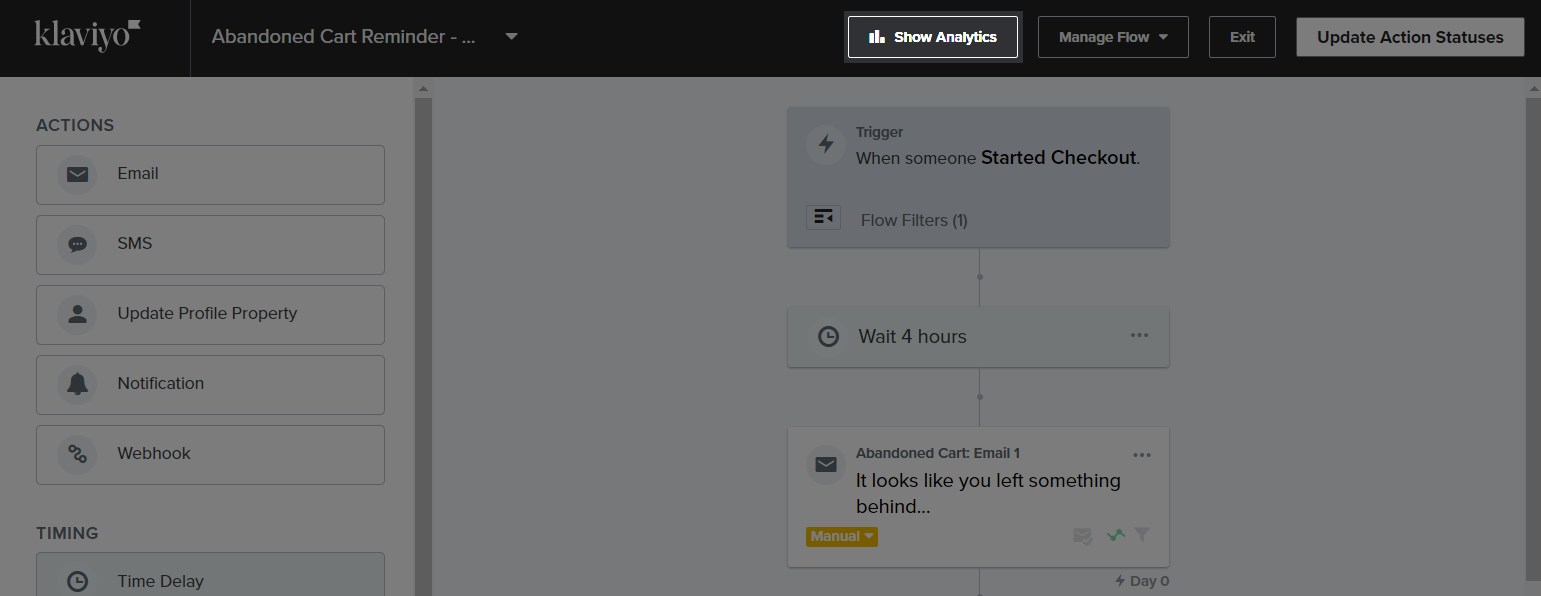Image resolution: width=1541 pixels, height=596 pixels.
Task: Click the person icon beside Update Profile Property
Action: (77, 315)
